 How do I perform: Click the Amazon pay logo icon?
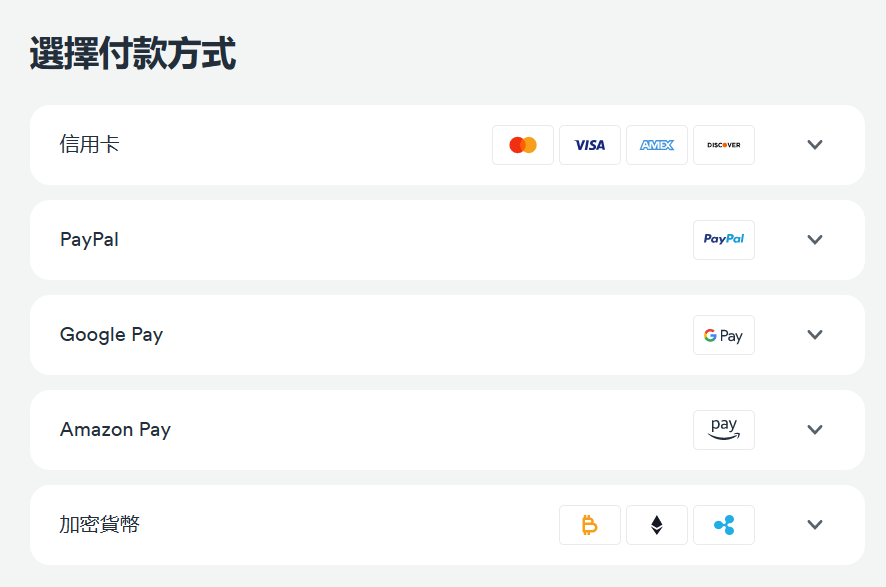click(724, 430)
